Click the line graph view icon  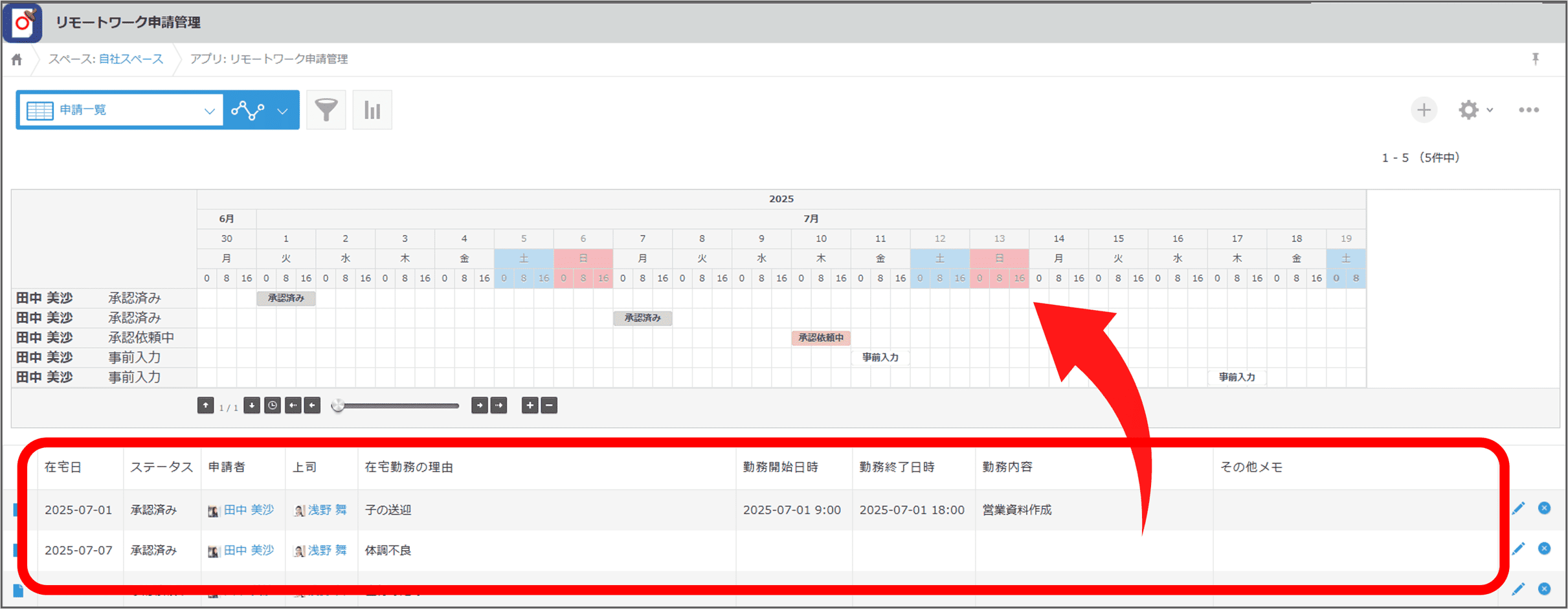[248, 110]
